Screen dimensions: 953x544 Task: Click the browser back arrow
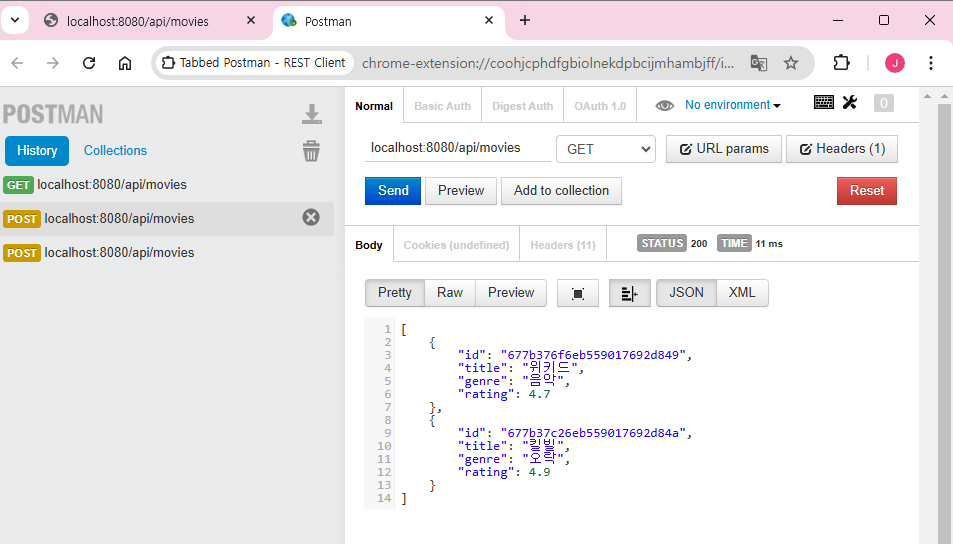[x=17, y=63]
